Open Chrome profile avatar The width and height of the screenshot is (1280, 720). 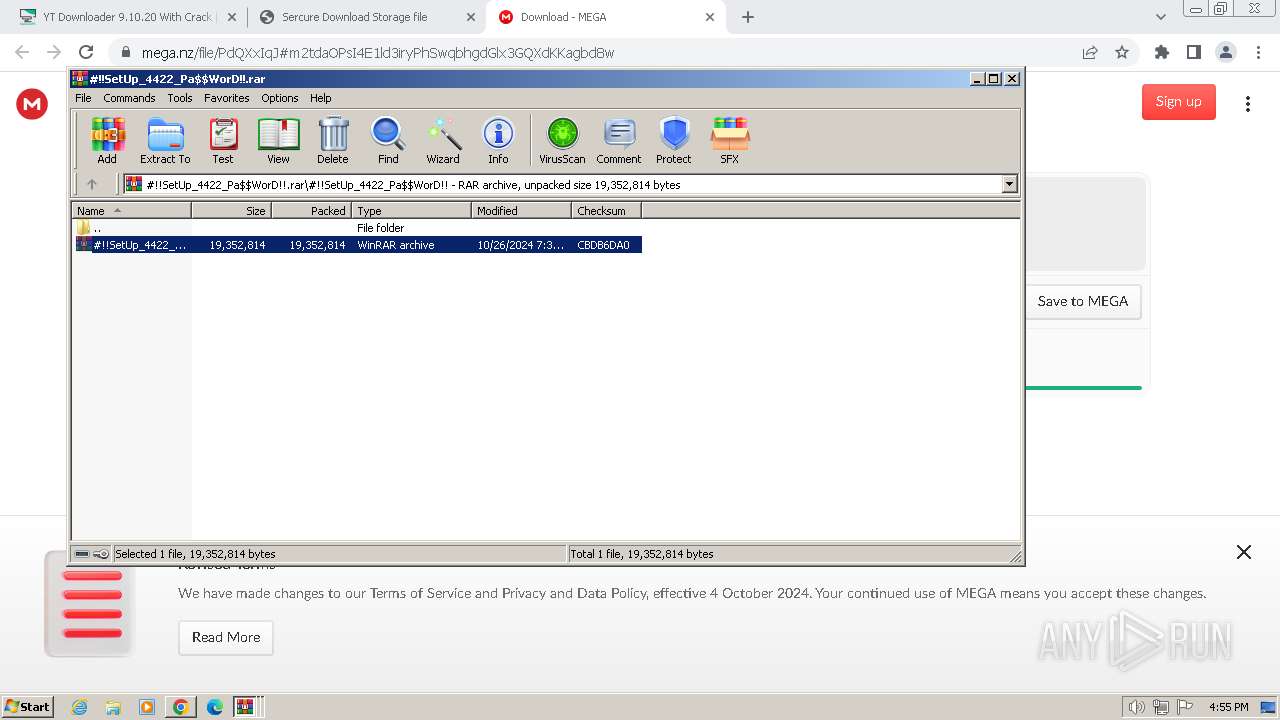point(1225,52)
